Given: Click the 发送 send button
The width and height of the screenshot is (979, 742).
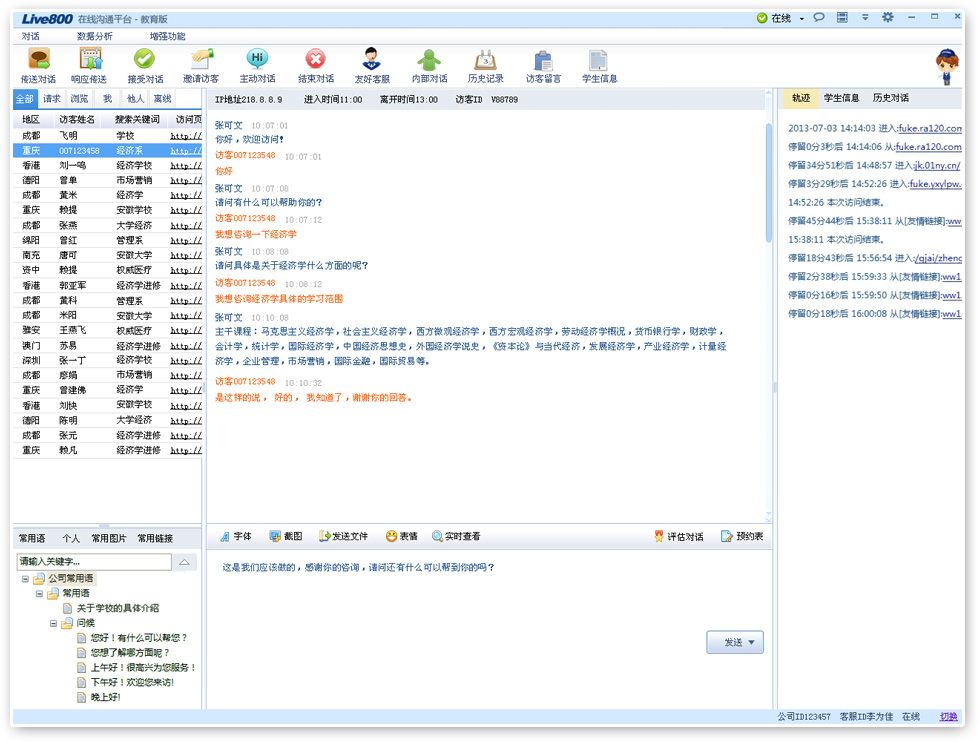Looking at the screenshot, I should point(734,642).
